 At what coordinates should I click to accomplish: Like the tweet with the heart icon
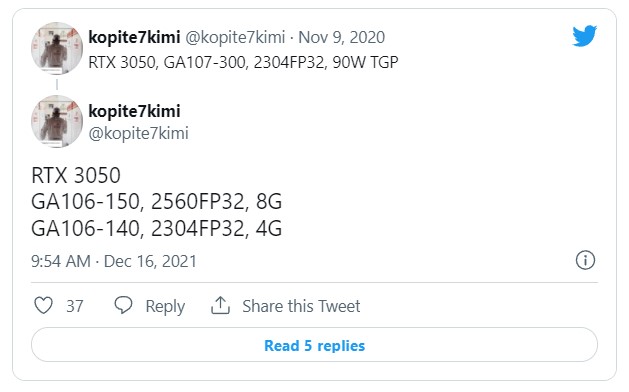pos(43,306)
